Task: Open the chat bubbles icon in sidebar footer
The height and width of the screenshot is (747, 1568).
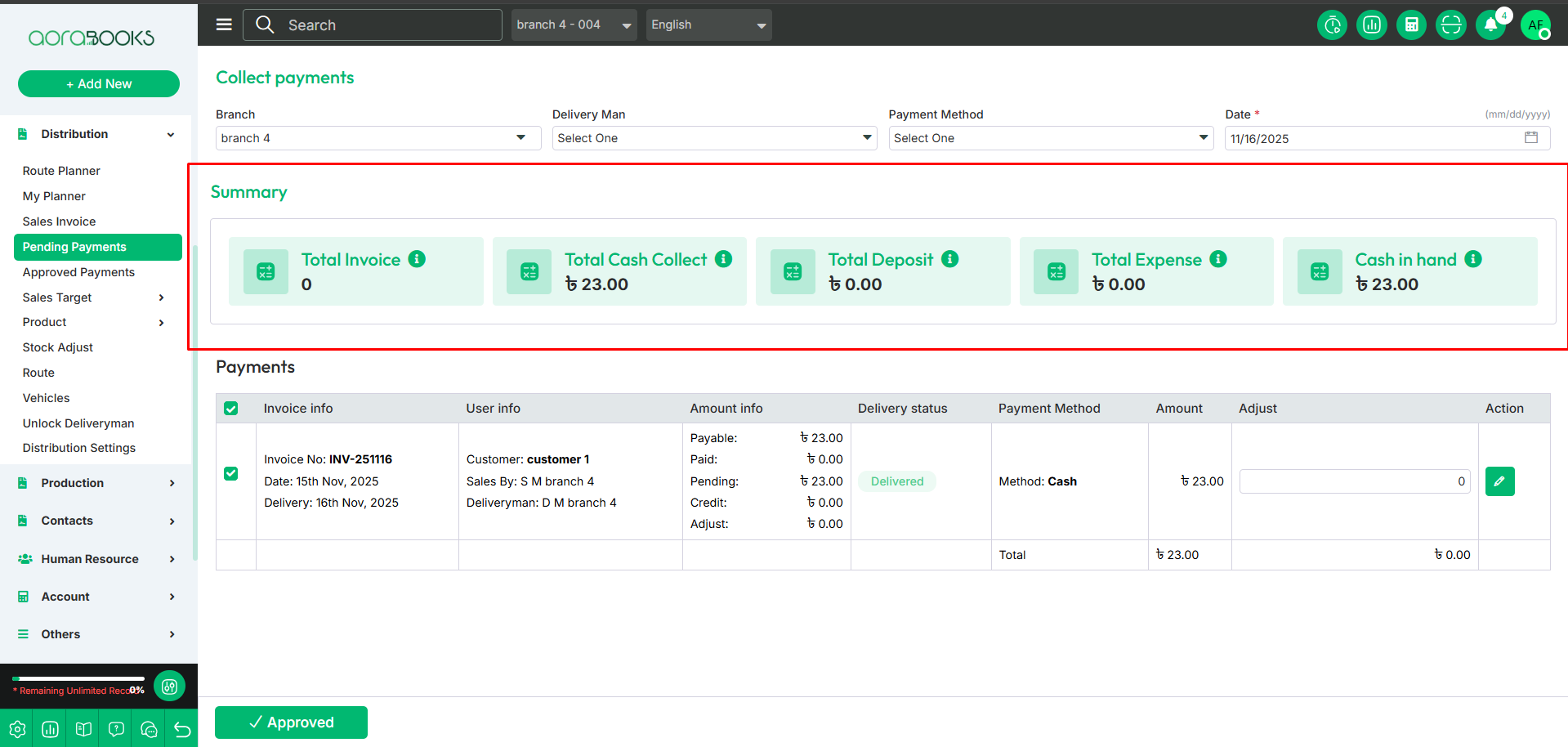Action: 149,729
